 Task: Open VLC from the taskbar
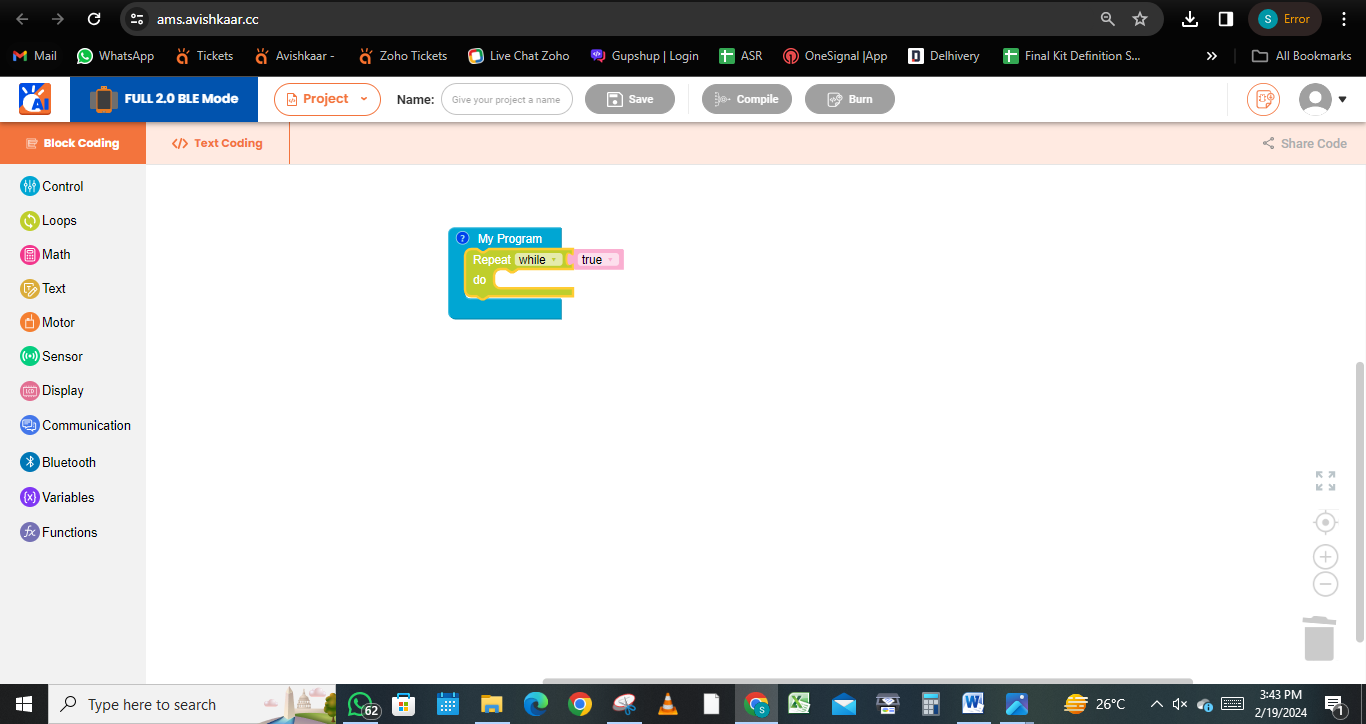(667, 704)
